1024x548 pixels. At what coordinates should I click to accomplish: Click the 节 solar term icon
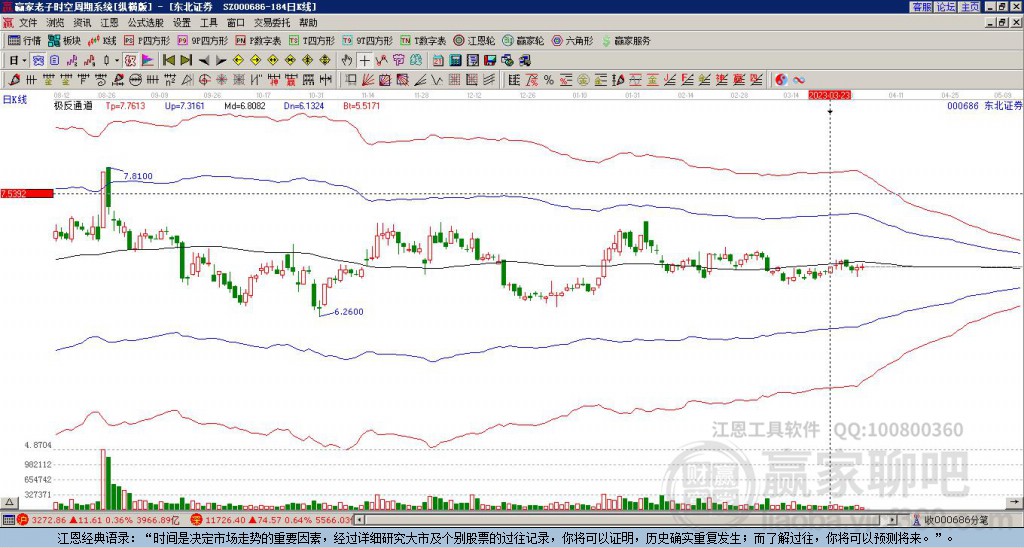398,61
